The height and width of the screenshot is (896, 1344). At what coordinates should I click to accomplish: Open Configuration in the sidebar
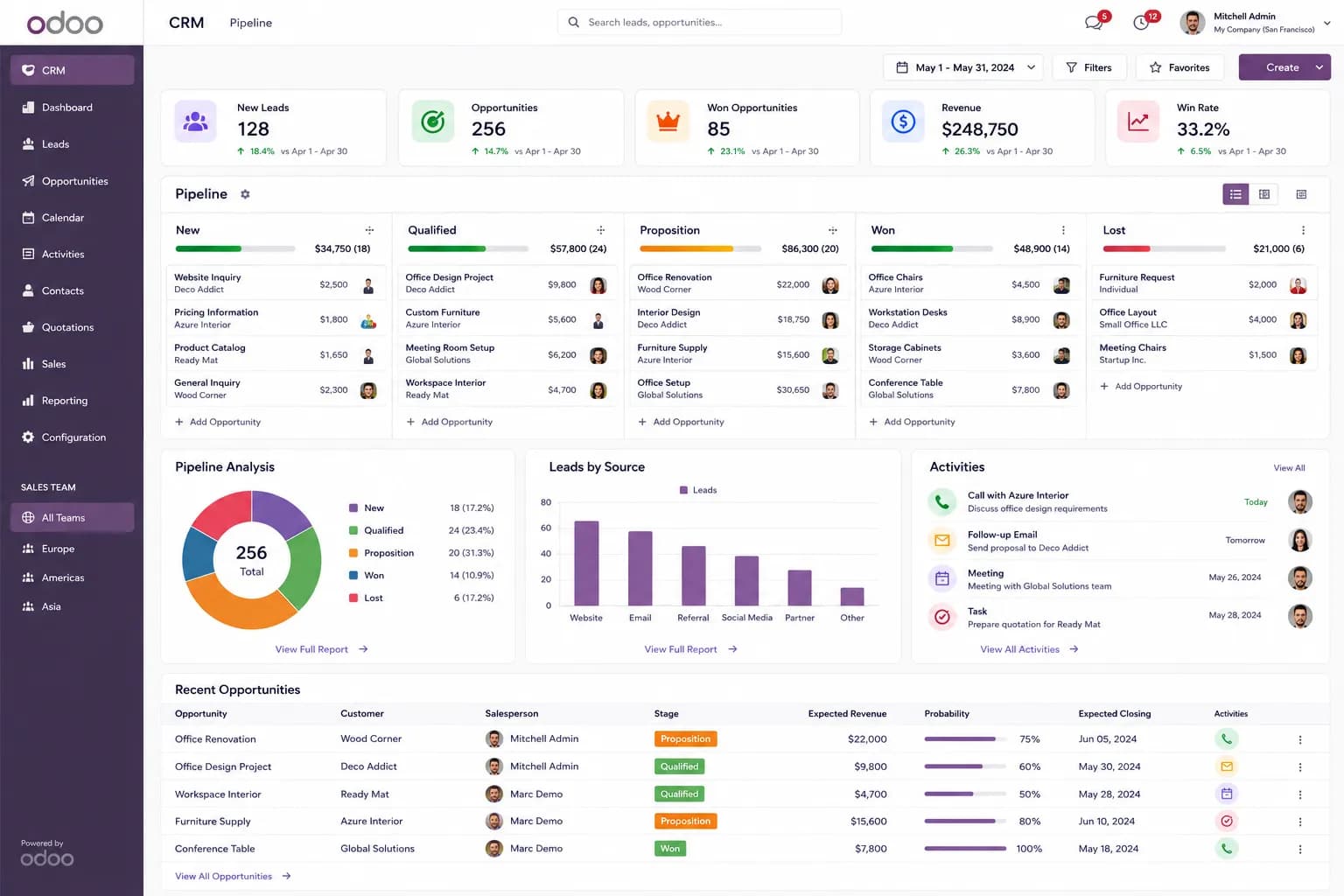pos(72,437)
